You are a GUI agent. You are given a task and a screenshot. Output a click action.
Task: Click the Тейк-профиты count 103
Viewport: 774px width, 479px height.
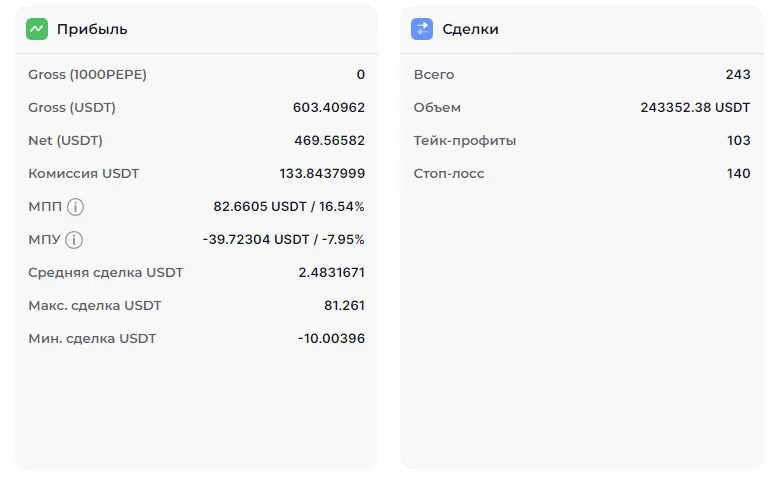pos(738,140)
